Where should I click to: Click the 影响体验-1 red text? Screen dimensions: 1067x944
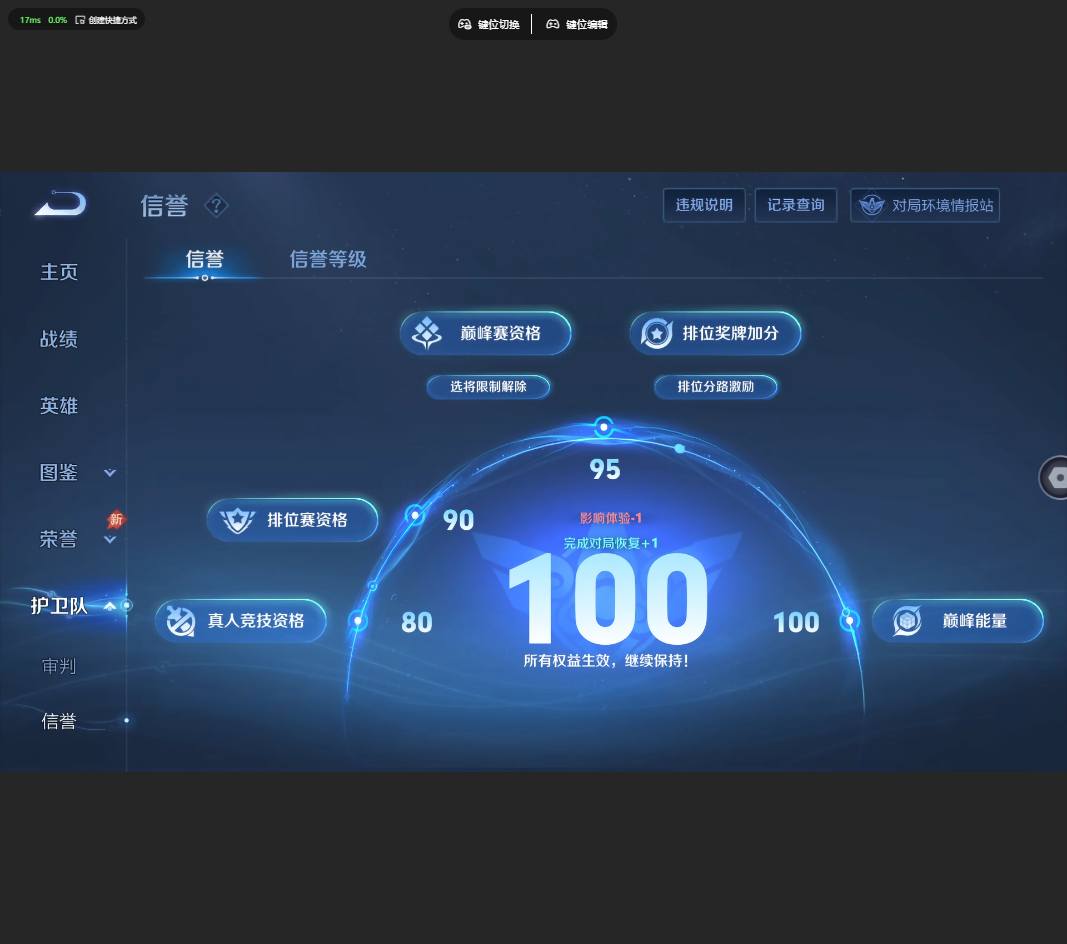click(x=610, y=518)
